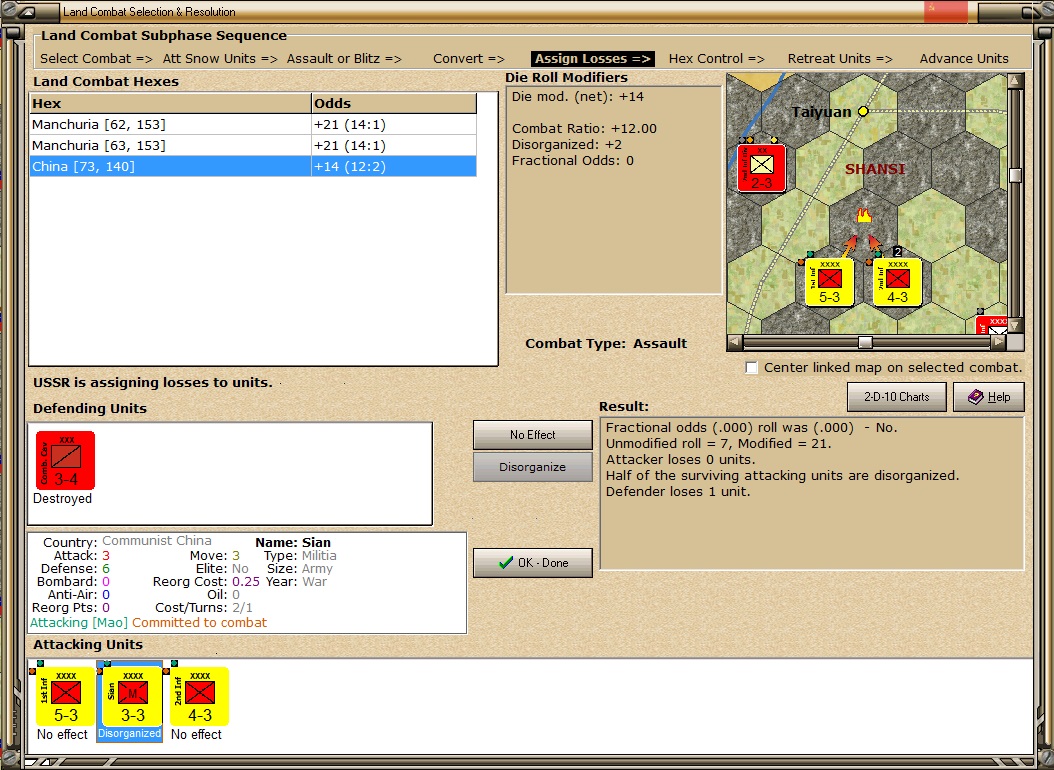This screenshot has height=770, width=1054.
Task: Click the Assault or Blitz subphase step
Action: click(x=344, y=58)
